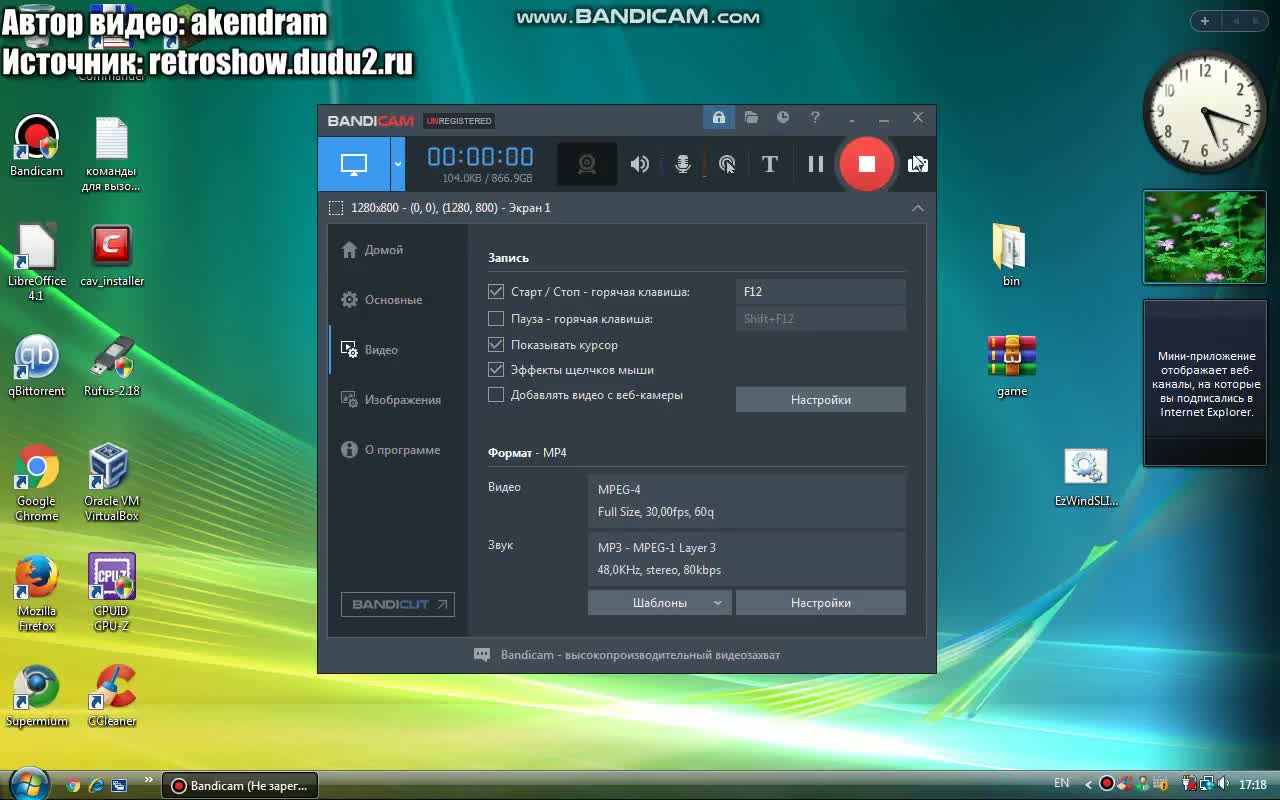Open команды для вызо... text file
Screen dimensions: 1280x800
coord(111,154)
